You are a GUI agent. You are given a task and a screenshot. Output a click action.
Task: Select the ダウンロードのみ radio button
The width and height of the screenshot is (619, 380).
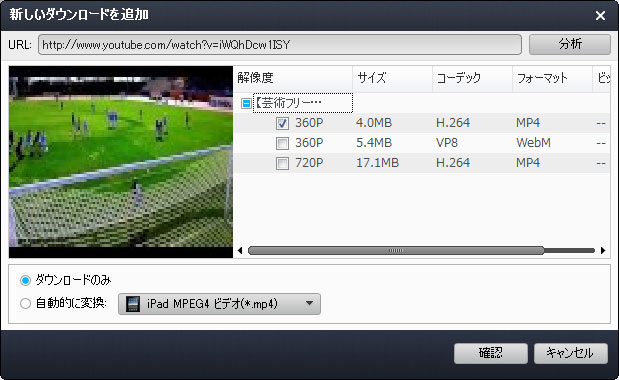25,281
